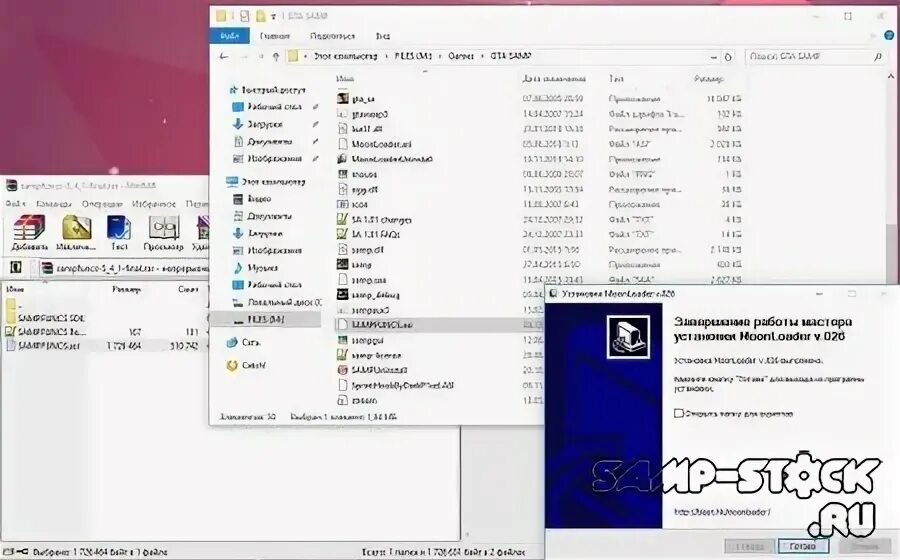This screenshot has width=900, height=560.
Task: Open the Операции menu in WinRAR
Action: [102, 204]
